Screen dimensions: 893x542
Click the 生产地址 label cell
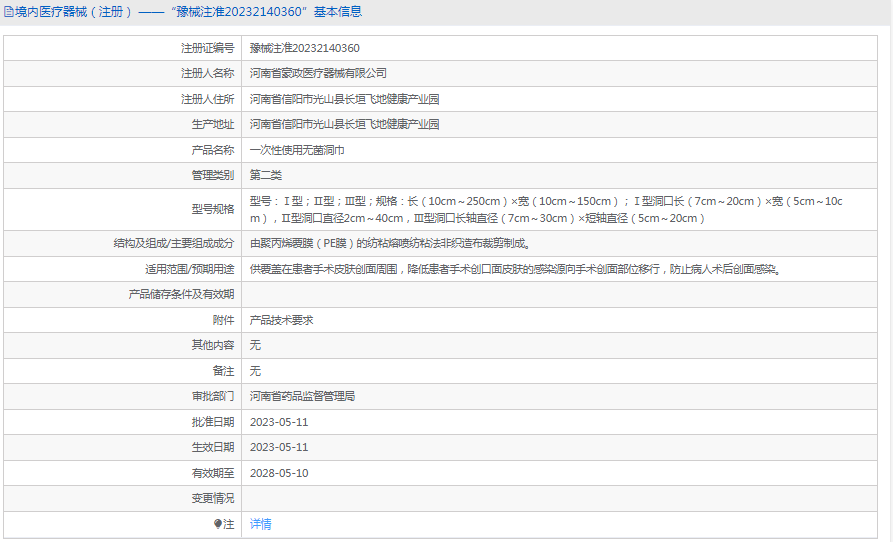(x=122, y=125)
